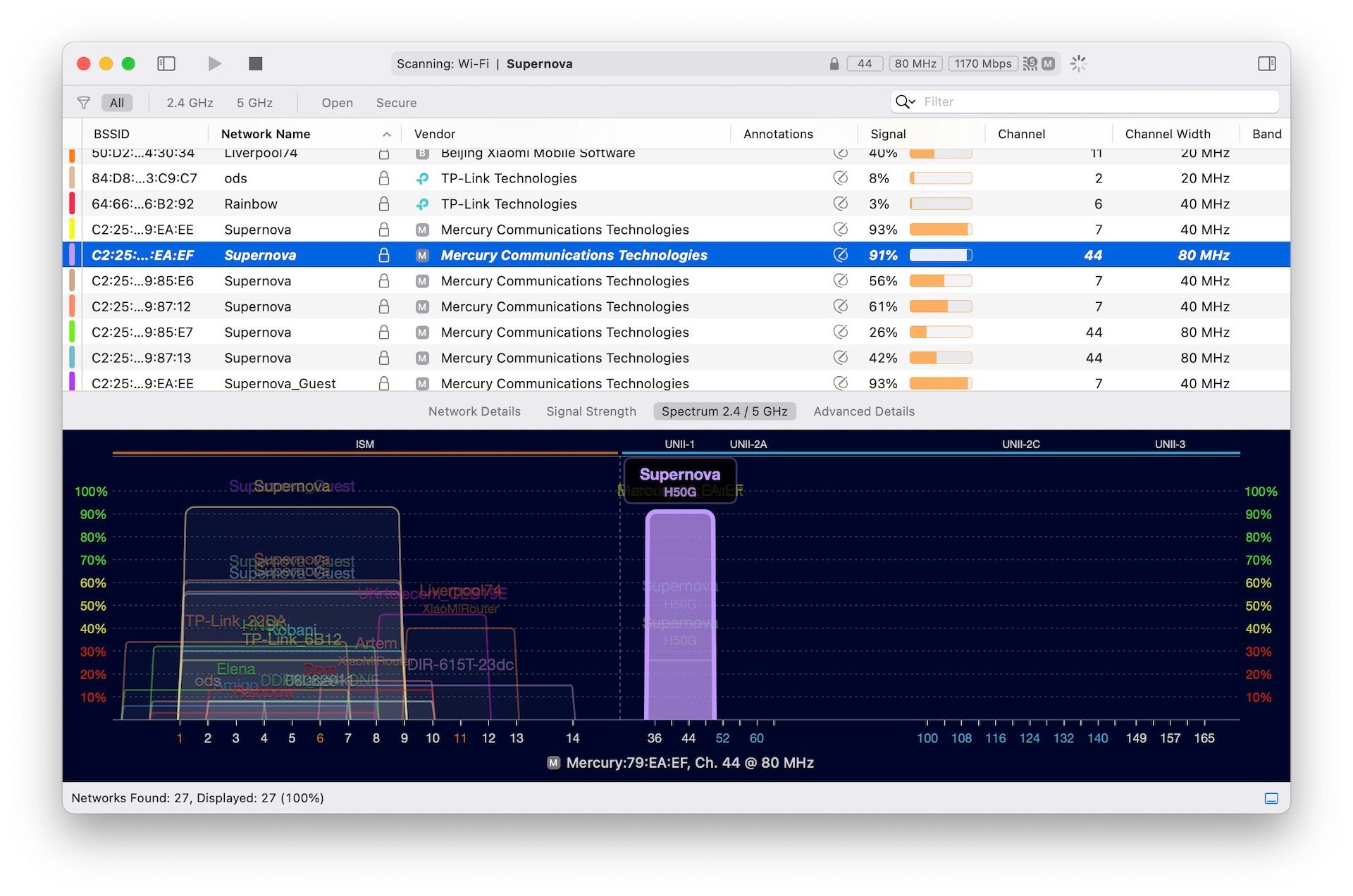Image resolution: width=1353 pixels, height=896 pixels.
Task: Click the 8% signal bar for ods
Action: coord(941,178)
